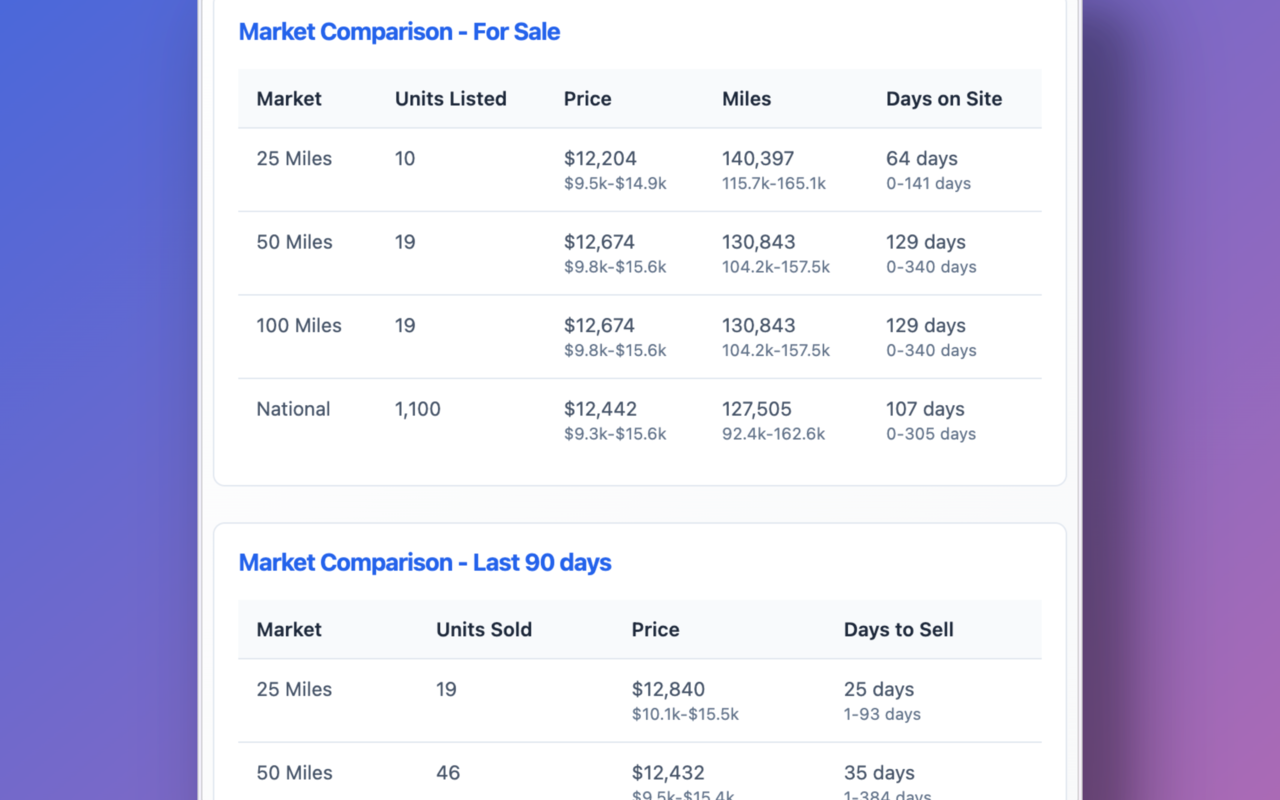The image size is (1280, 800).
Task: Click the '100 Miles' row label
Action: [299, 326]
